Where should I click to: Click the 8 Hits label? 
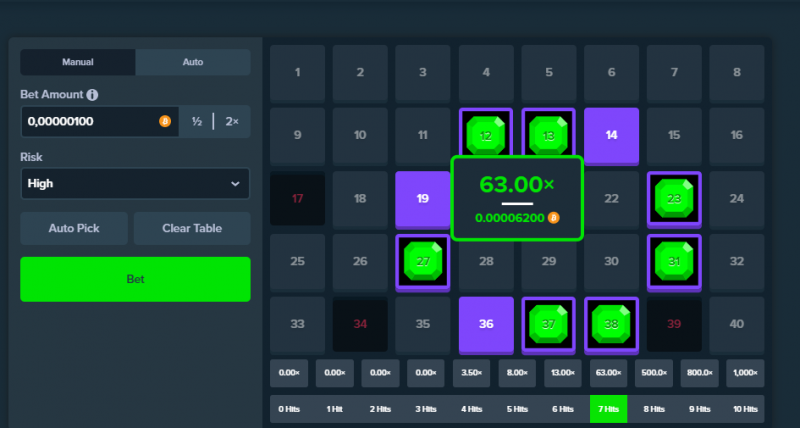point(654,409)
